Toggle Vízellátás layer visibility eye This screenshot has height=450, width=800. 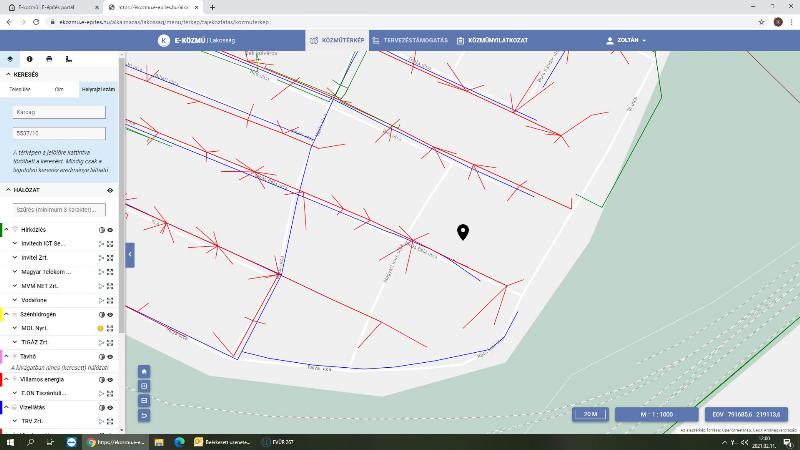110,408
